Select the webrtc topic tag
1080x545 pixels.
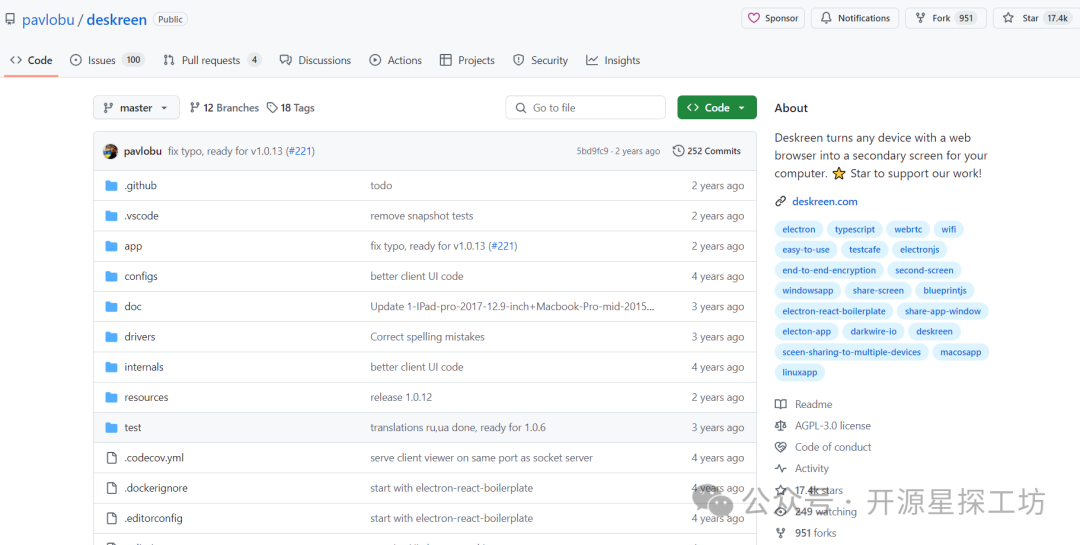pyautogui.click(x=908, y=229)
